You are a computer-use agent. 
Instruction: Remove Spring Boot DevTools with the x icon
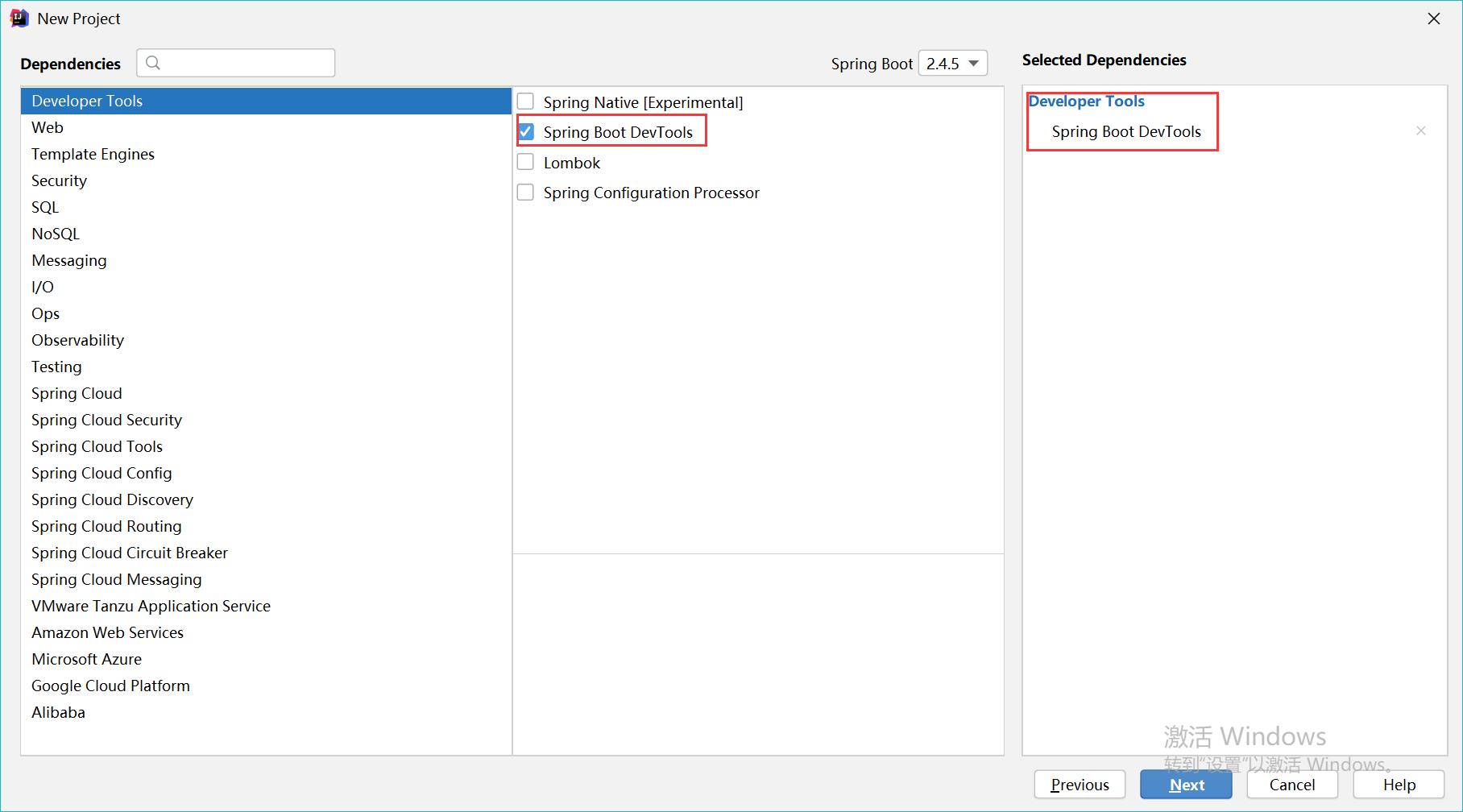click(1421, 130)
